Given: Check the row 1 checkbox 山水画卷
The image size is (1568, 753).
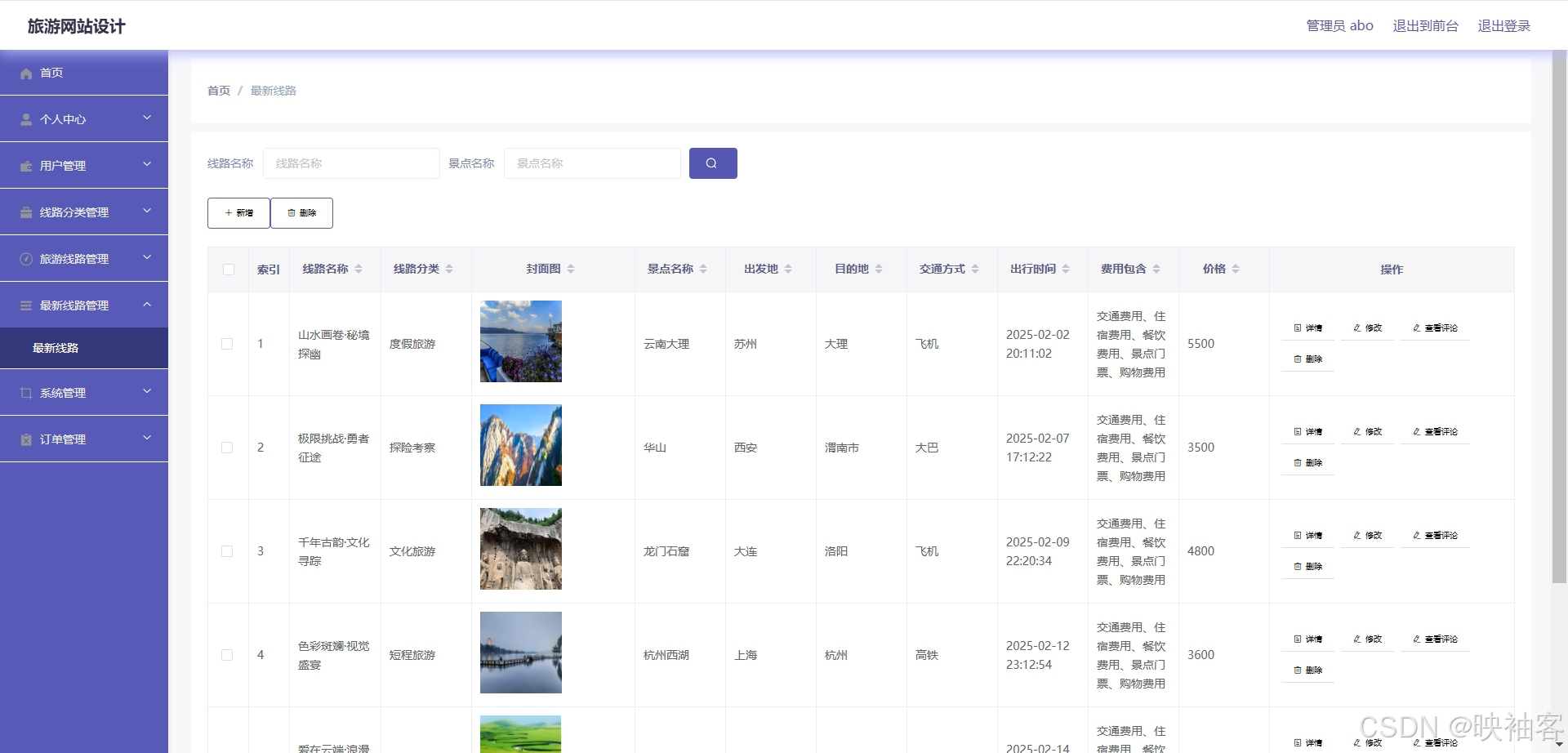Looking at the screenshot, I should click(227, 344).
